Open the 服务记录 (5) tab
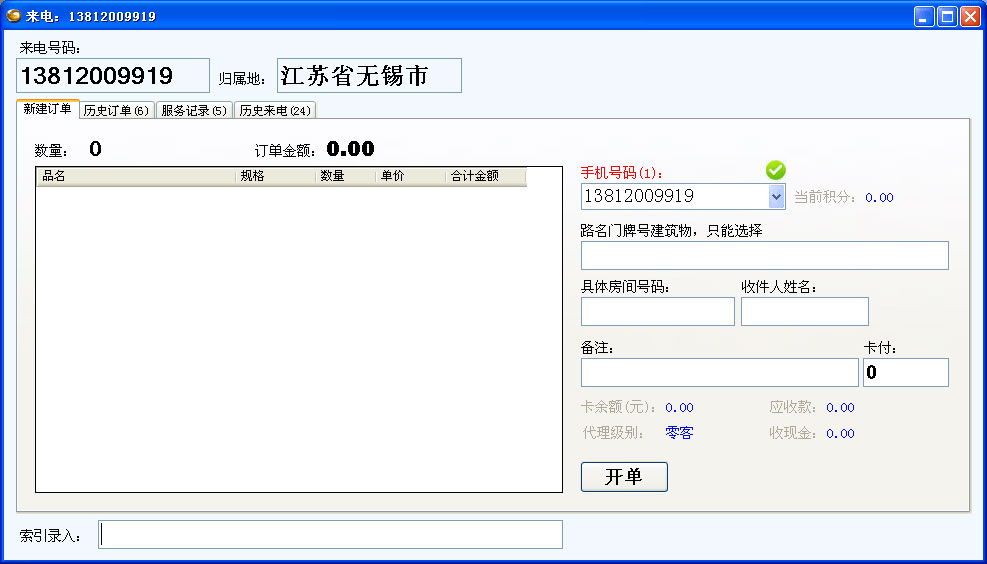Screen dimensions: 987x564 [194, 110]
